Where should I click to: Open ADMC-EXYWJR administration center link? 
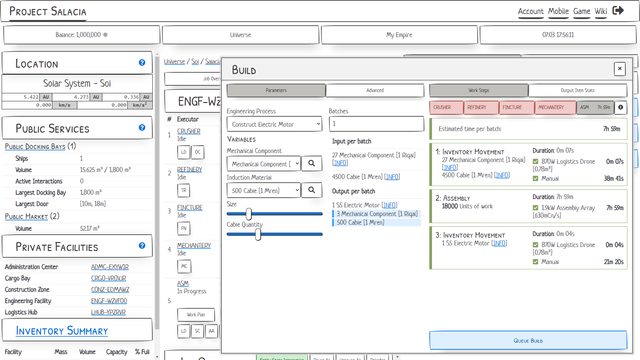(x=110, y=267)
